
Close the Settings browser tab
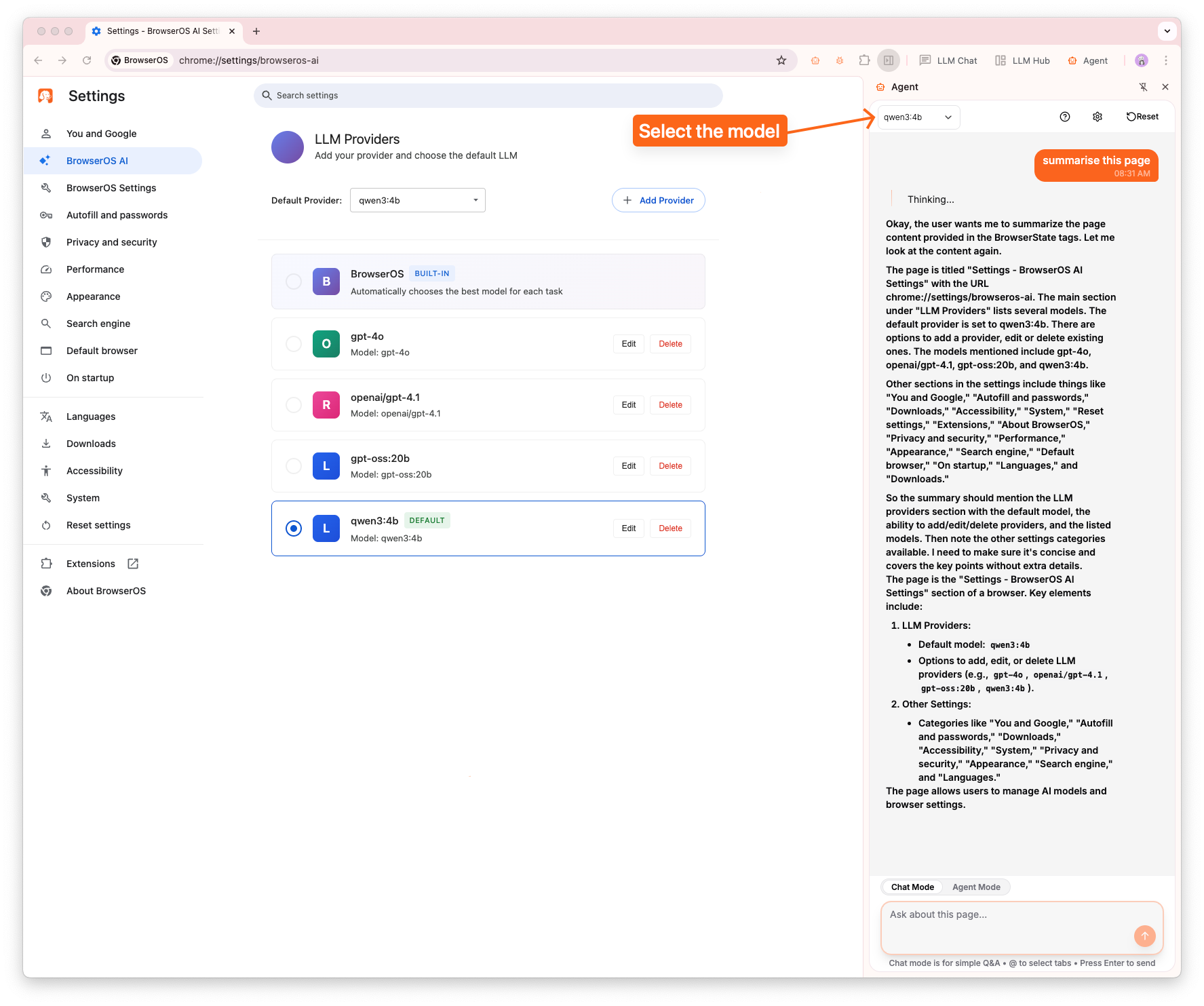(x=232, y=31)
